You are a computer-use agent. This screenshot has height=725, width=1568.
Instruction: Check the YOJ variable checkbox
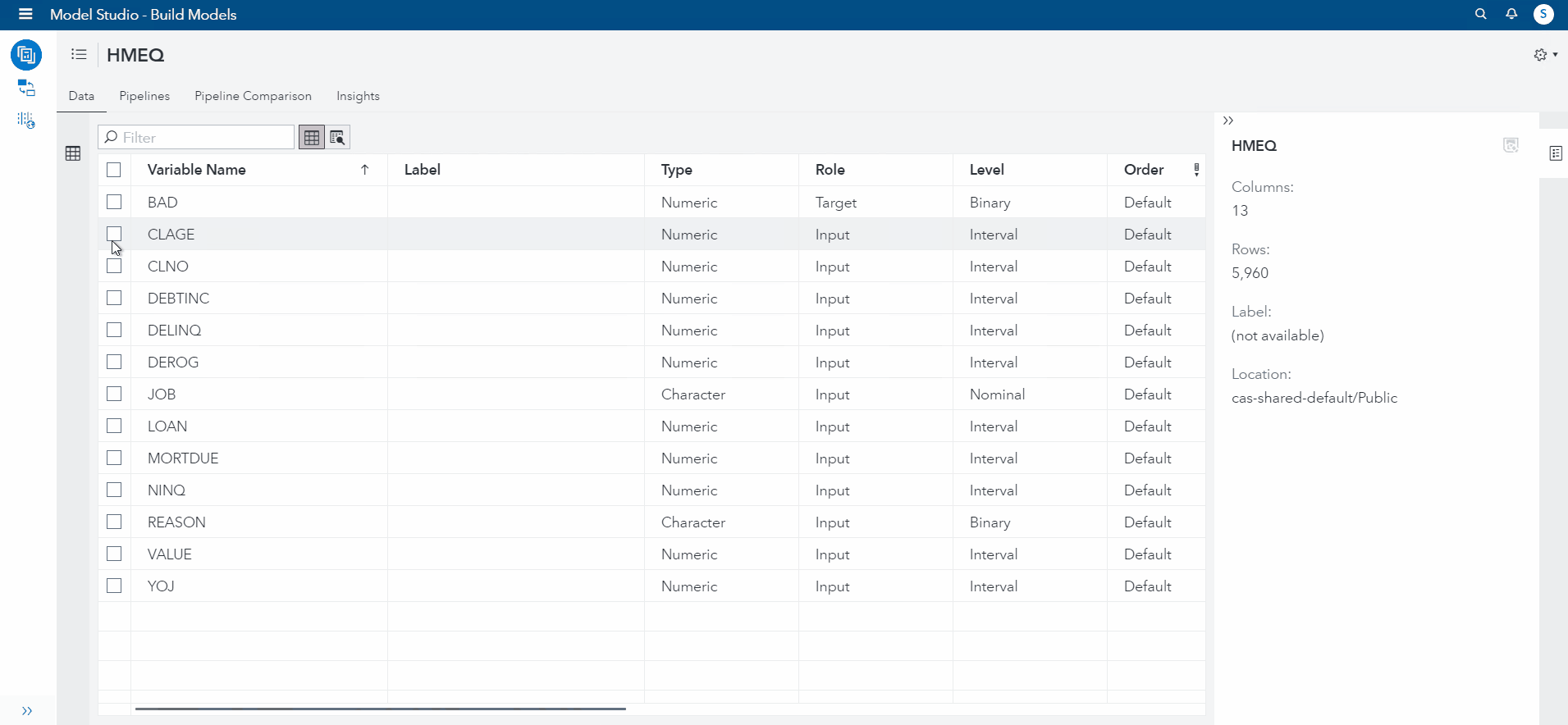coord(114,586)
